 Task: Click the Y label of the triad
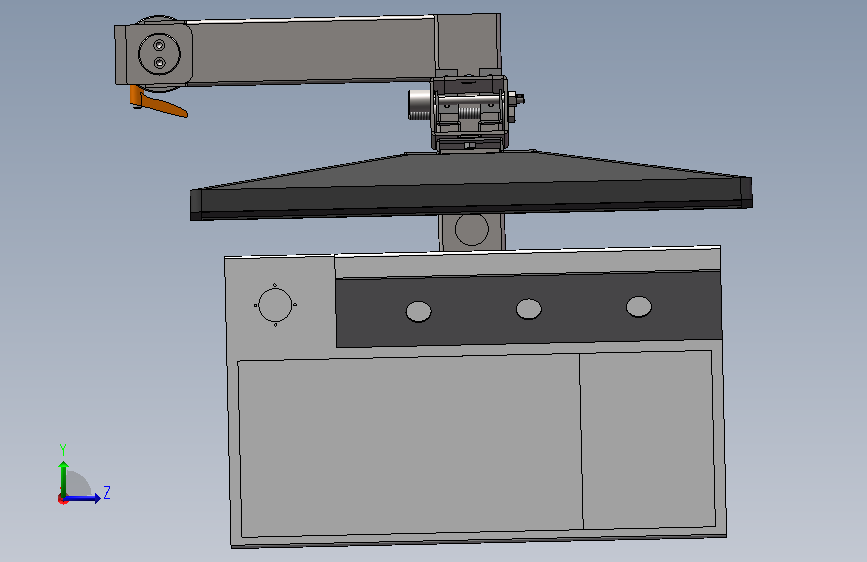point(63,450)
